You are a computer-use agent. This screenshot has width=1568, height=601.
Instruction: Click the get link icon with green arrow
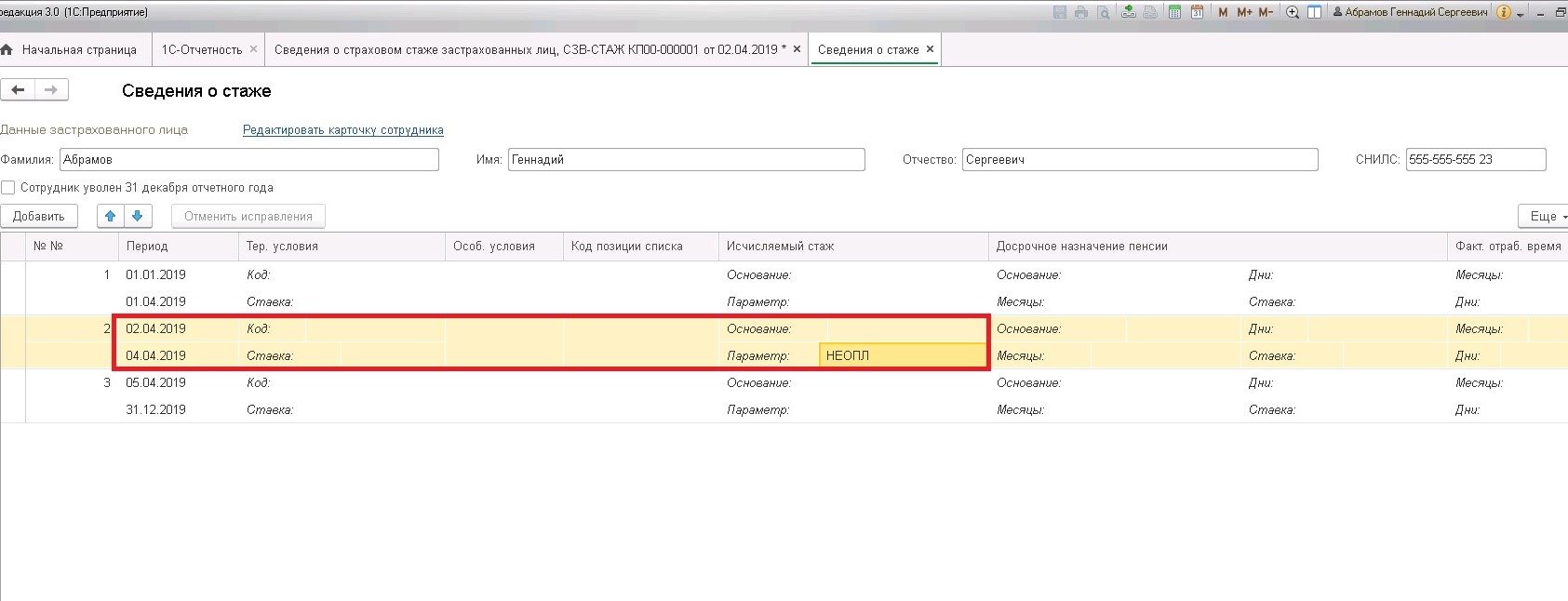click(1128, 12)
